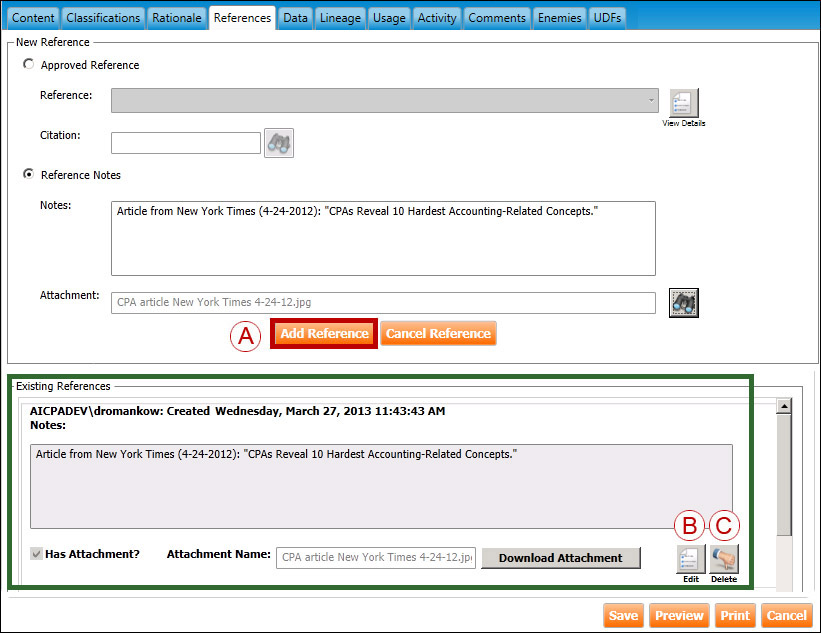Image resolution: width=821 pixels, height=633 pixels.
Task: Click the Cancel Reference button
Action: (x=438, y=334)
